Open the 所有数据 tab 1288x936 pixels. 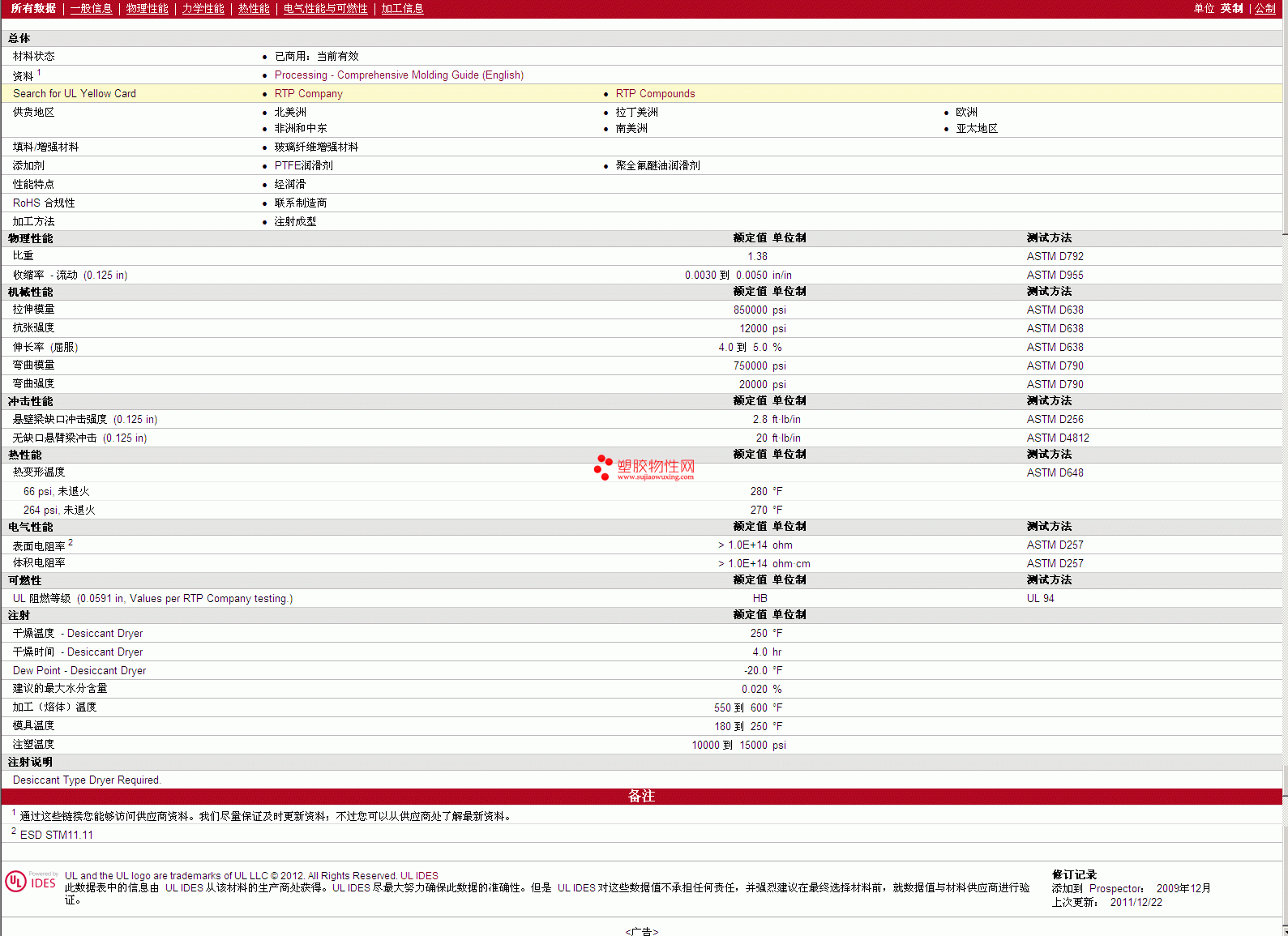coord(33,8)
